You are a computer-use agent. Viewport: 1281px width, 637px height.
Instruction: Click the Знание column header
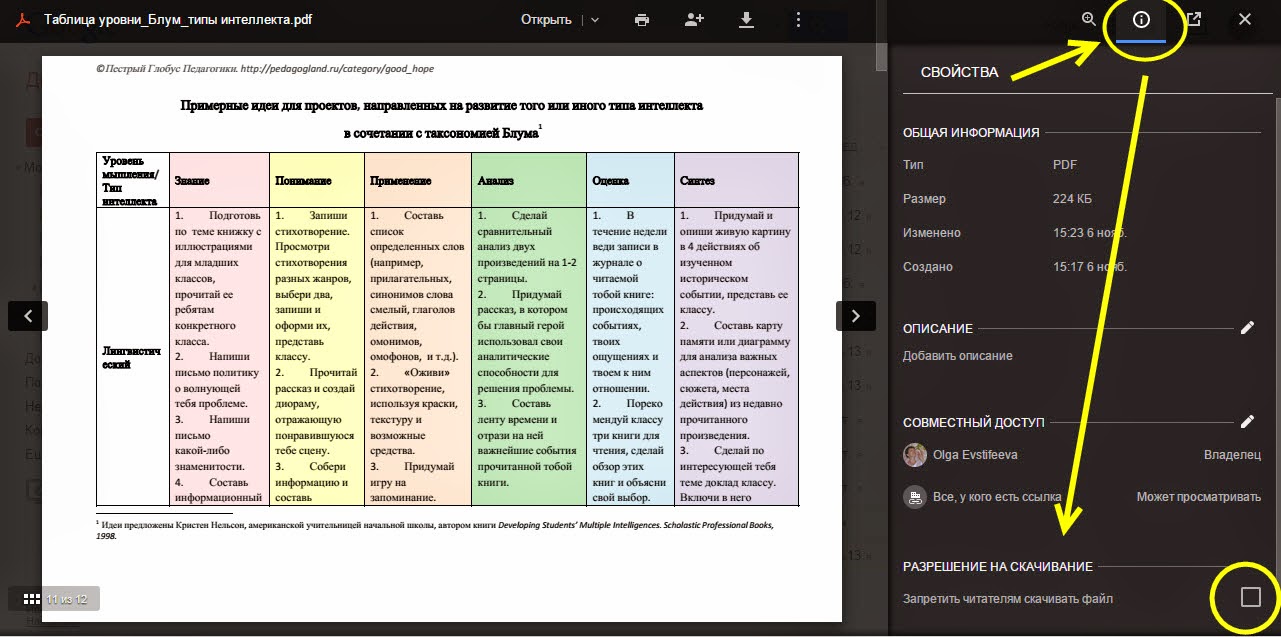point(219,181)
